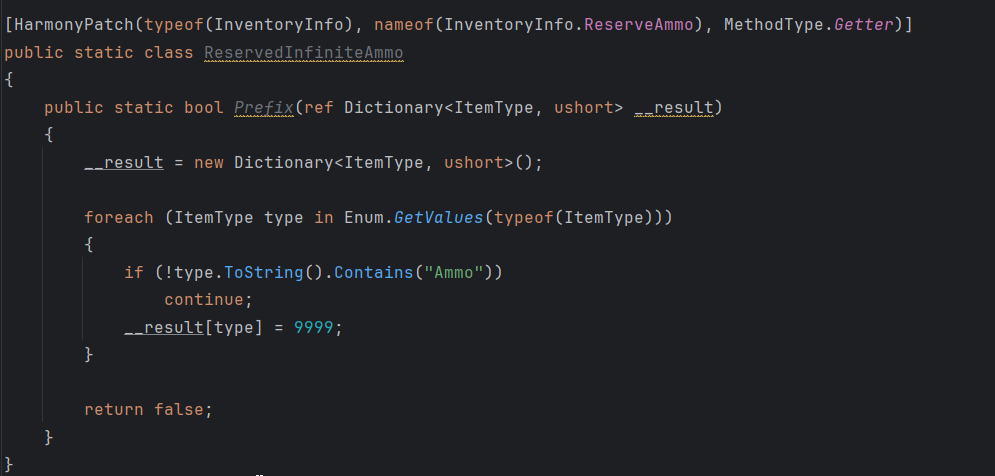Click the new keyword
The image size is (995, 476).
209,162
